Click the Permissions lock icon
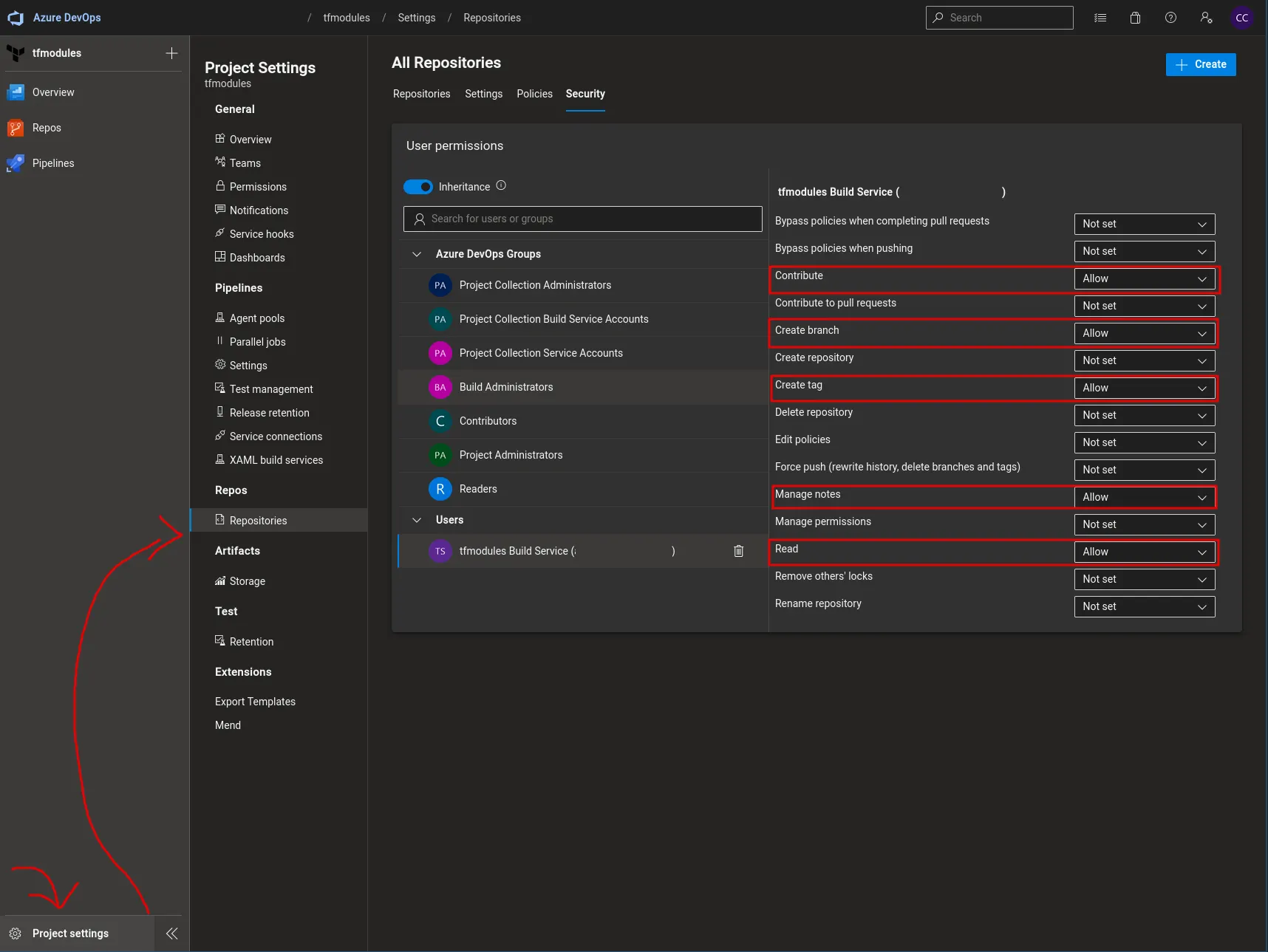Screen dimensions: 1268x952 (220, 185)
